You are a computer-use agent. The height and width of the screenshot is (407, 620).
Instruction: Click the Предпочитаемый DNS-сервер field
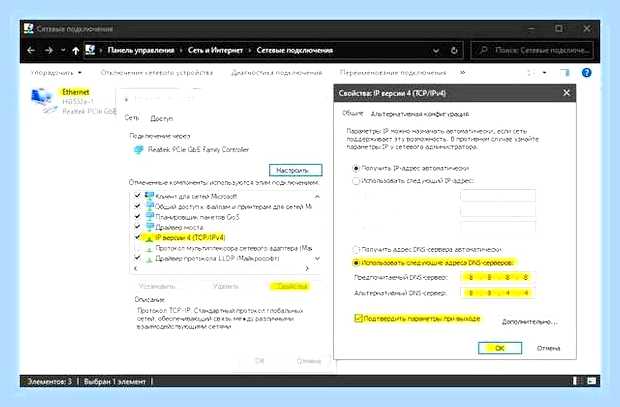point(497,277)
